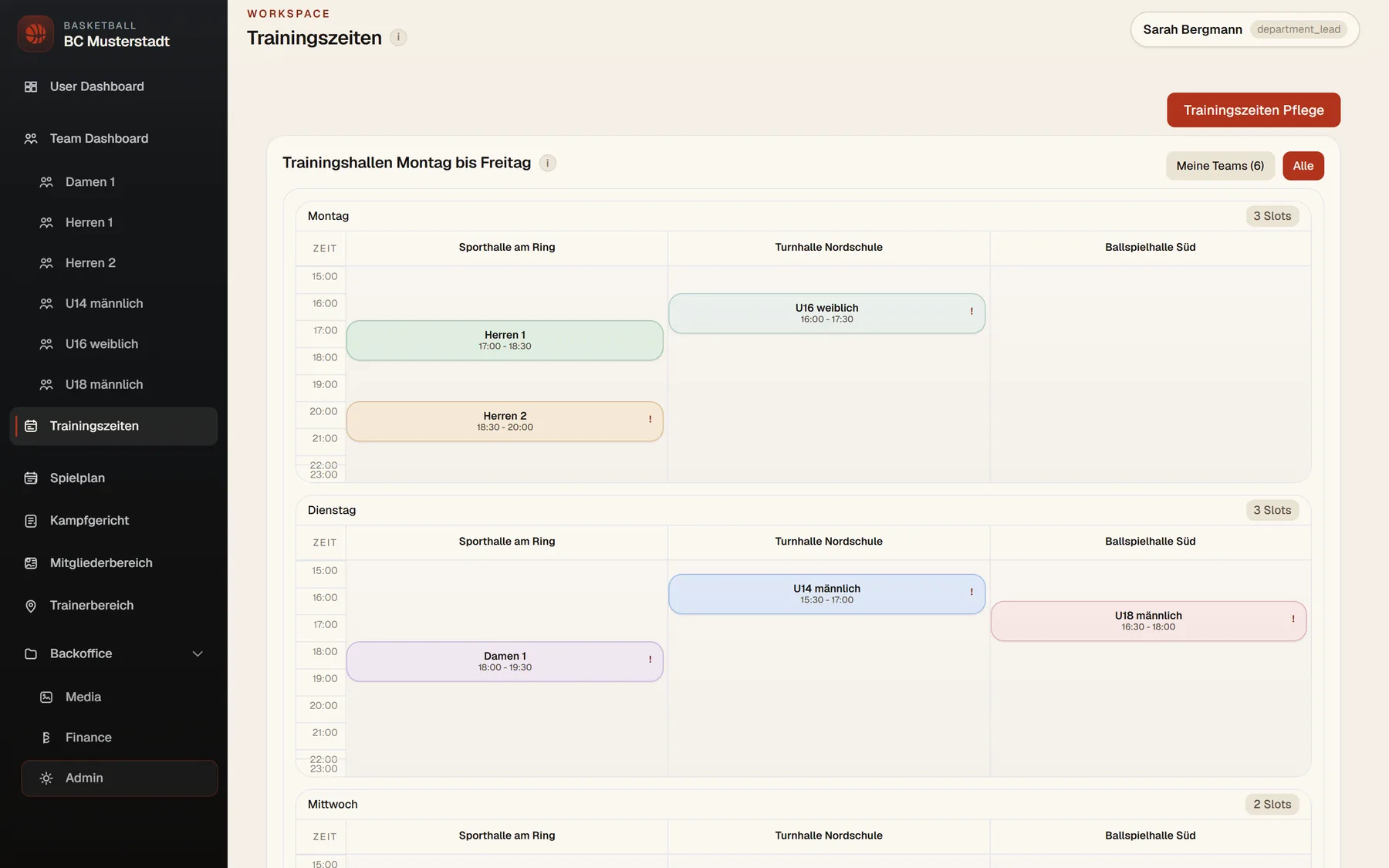Open the Admin sidebar entry
Image resolution: width=1389 pixels, height=868 pixels.
[120, 778]
